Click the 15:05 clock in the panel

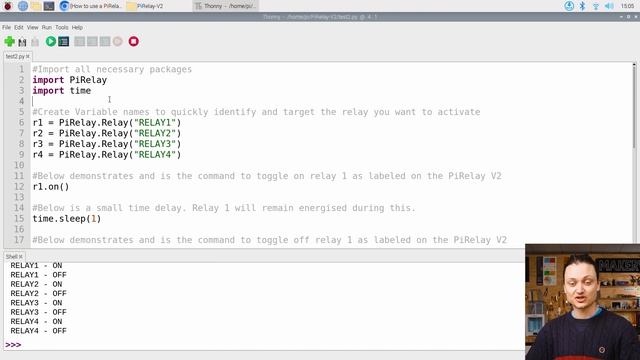627,6
